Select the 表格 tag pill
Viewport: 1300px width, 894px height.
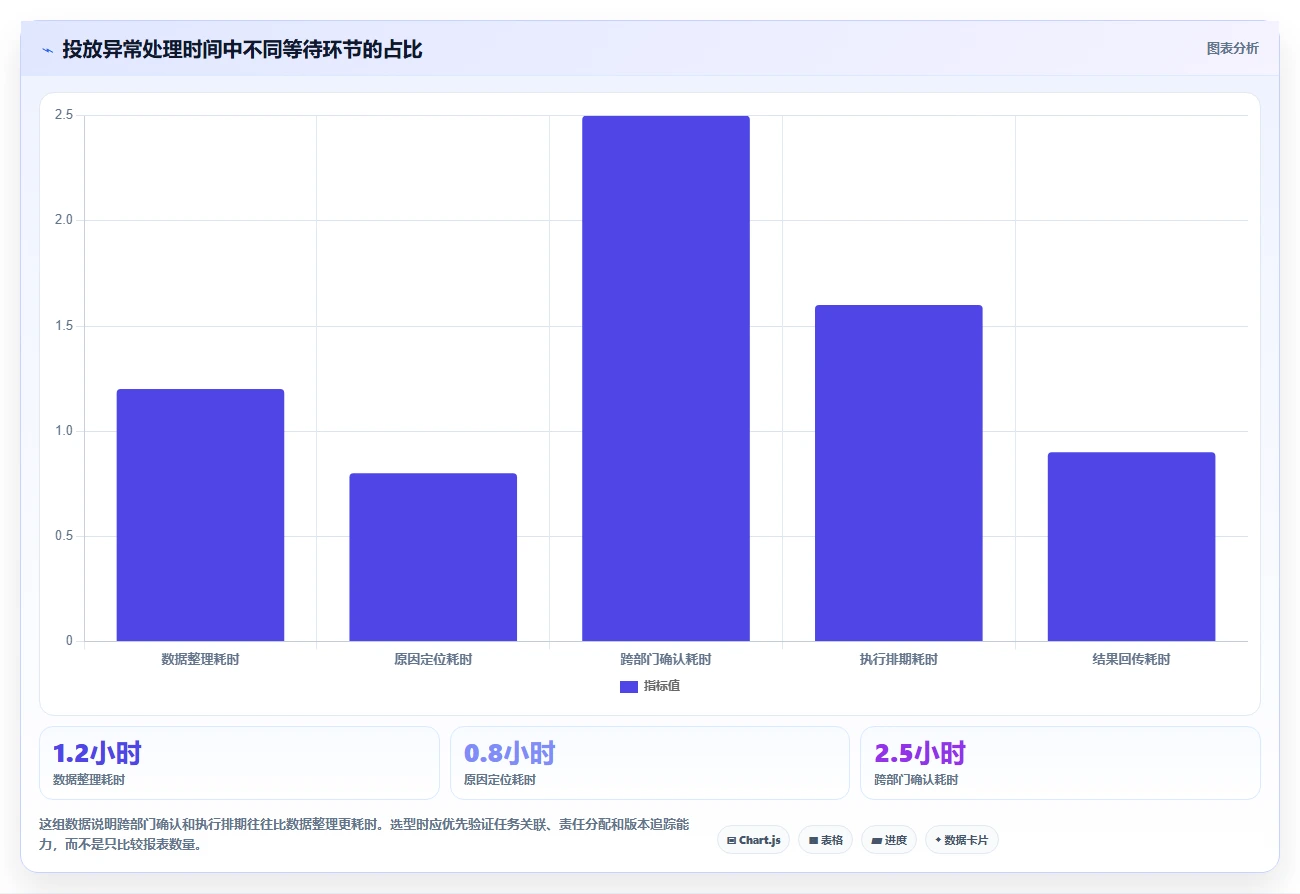coord(826,840)
